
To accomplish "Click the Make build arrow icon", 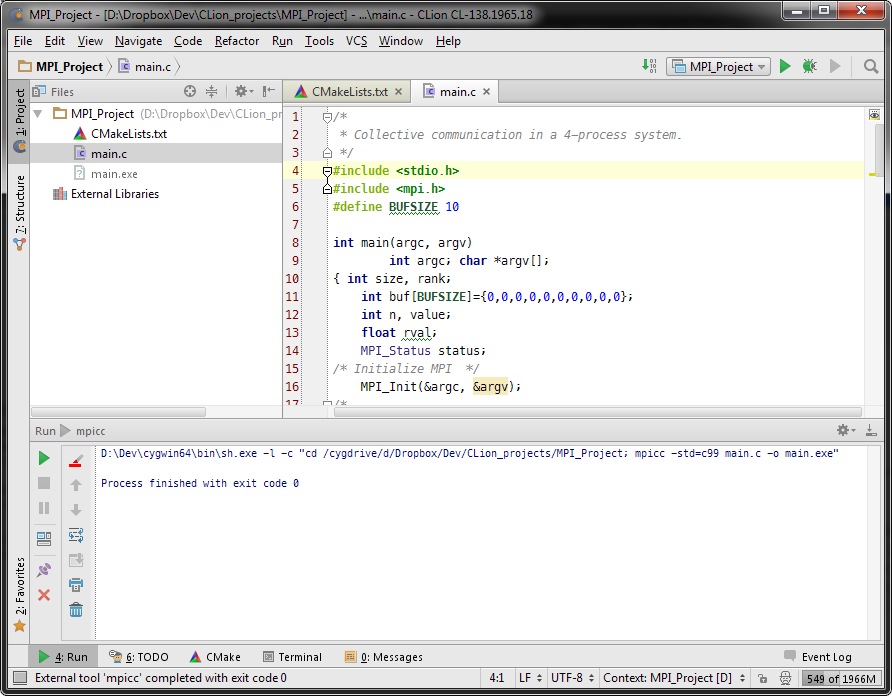I will click(x=649, y=66).
